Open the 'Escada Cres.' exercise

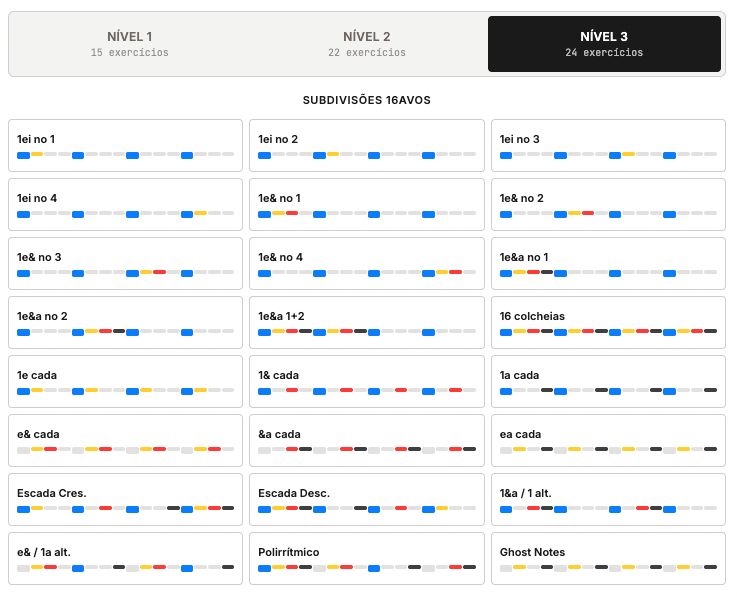pyautogui.click(x=125, y=500)
